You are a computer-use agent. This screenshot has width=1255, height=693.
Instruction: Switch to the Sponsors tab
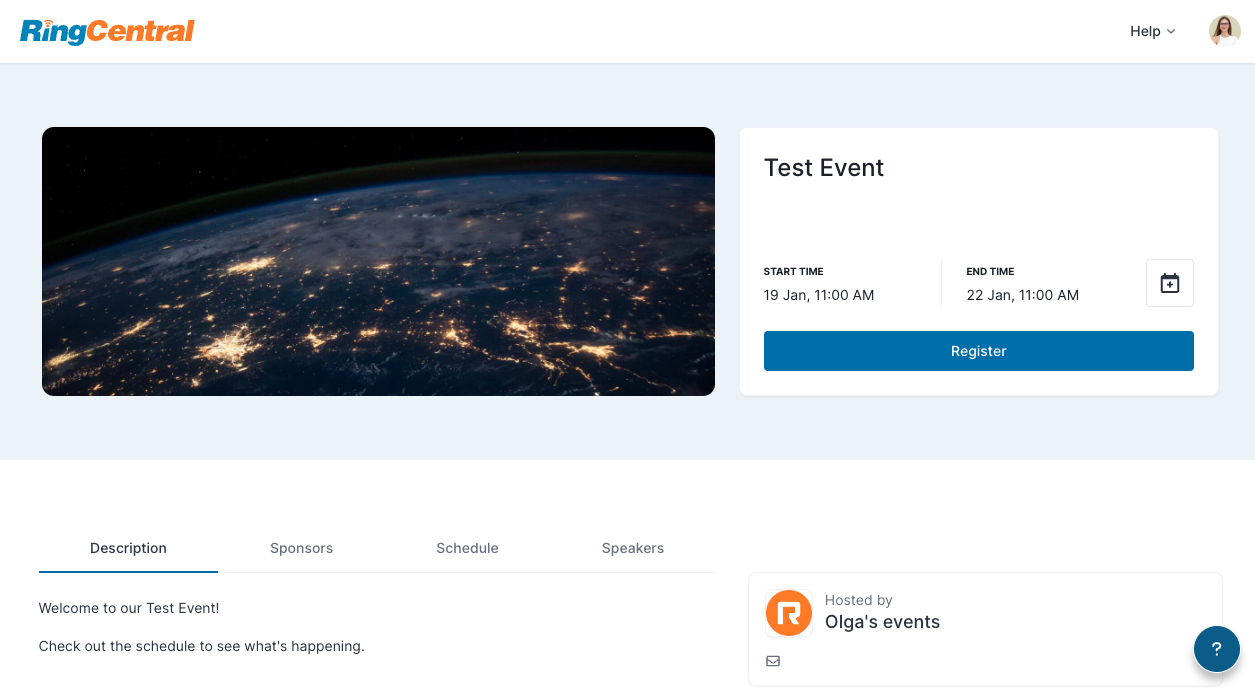point(301,548)
